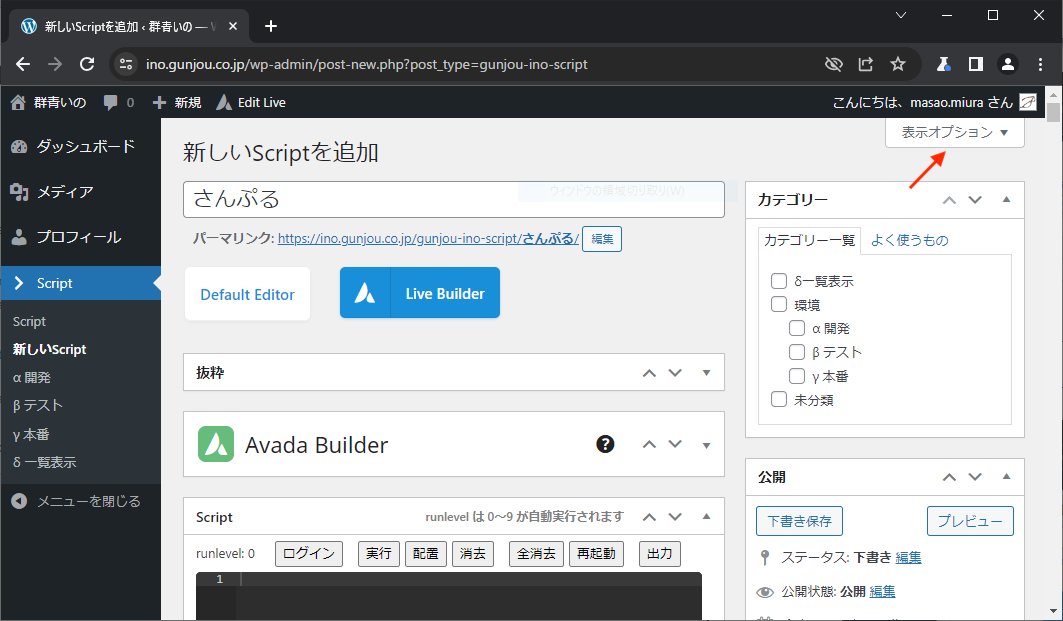Click the 下書き保存 button
Screen dimensions: 1063x621
pos(799,521)
